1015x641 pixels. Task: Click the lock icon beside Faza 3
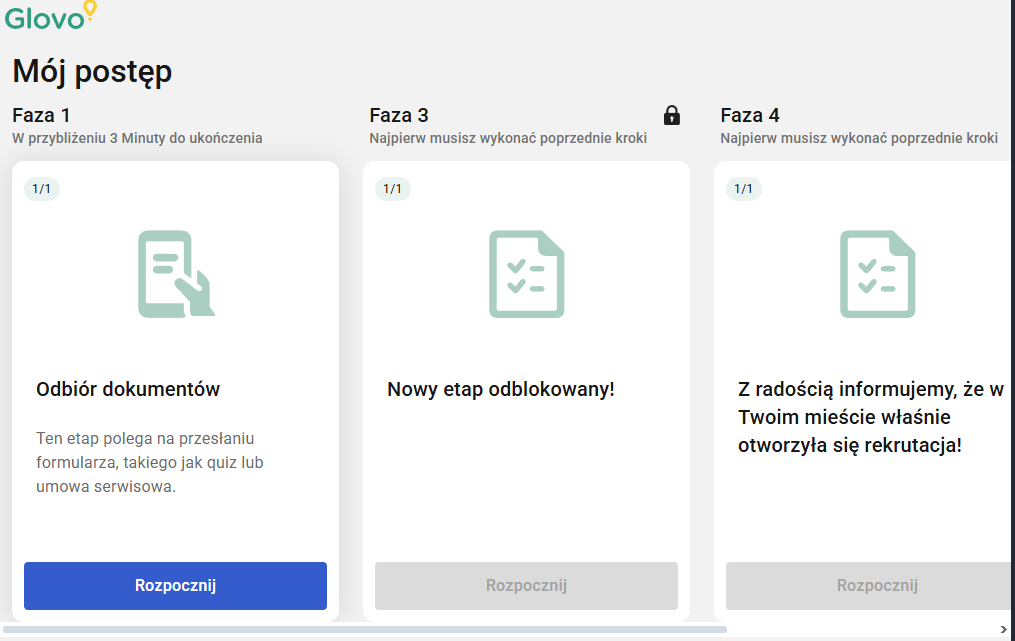672,115
